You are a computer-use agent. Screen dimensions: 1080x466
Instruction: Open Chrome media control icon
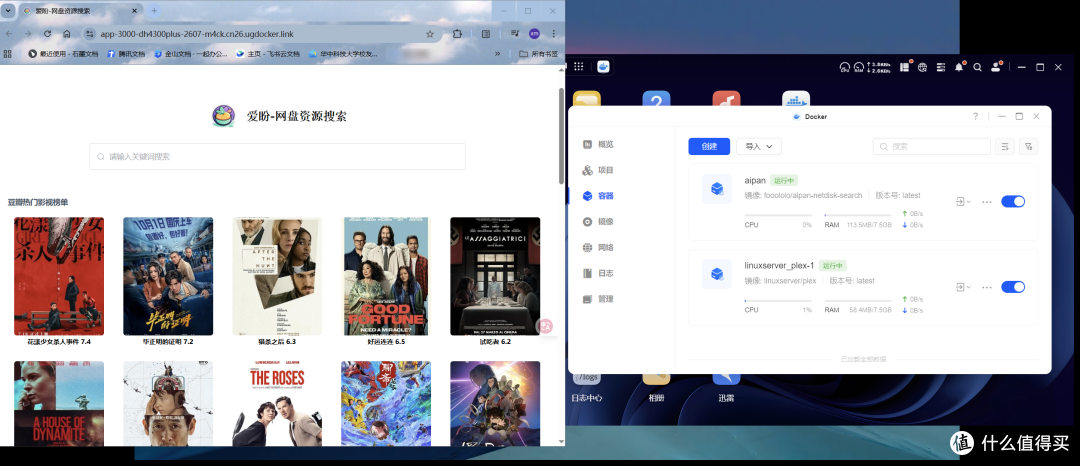tap(515, 34)
